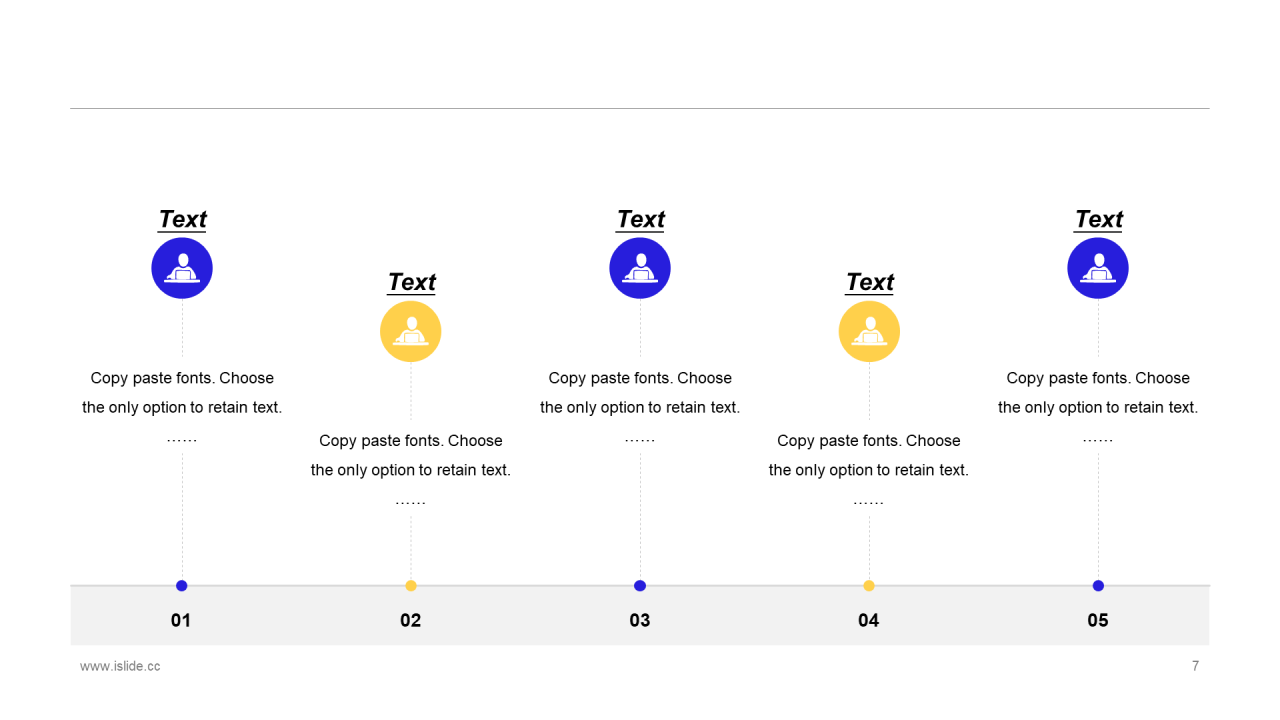1280x720 pixels.
Task: Select the yellow person icon above step 04
Action: 869,331
